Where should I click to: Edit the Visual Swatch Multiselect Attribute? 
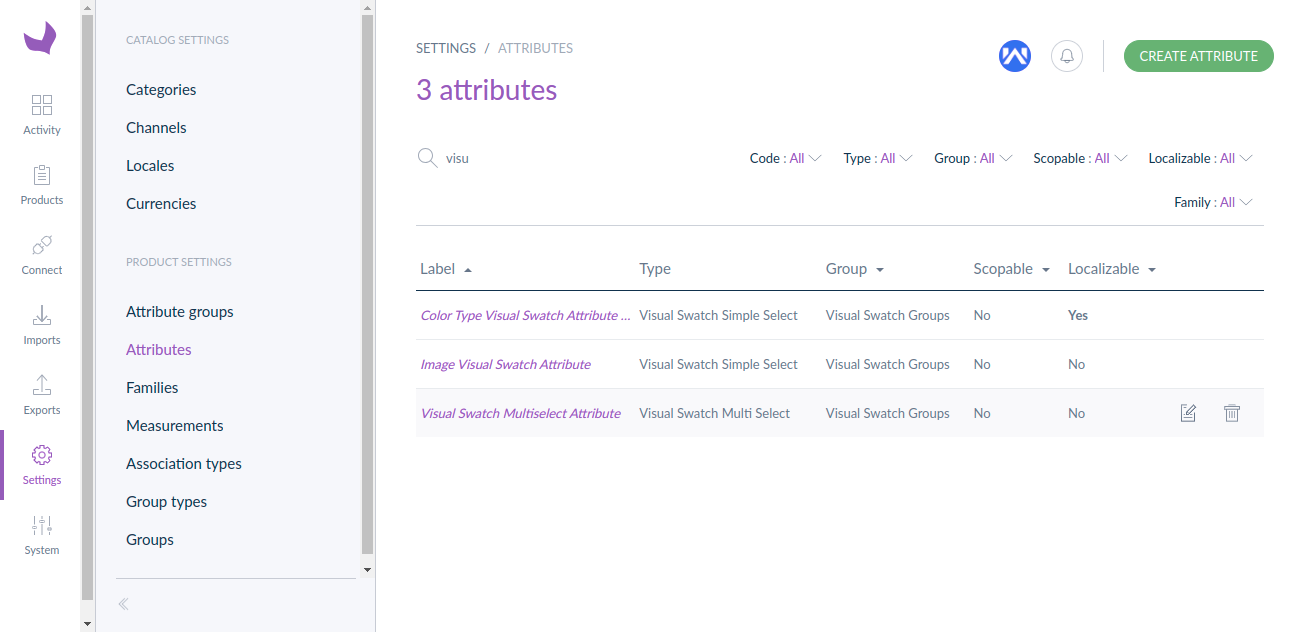pos(1188,413)
